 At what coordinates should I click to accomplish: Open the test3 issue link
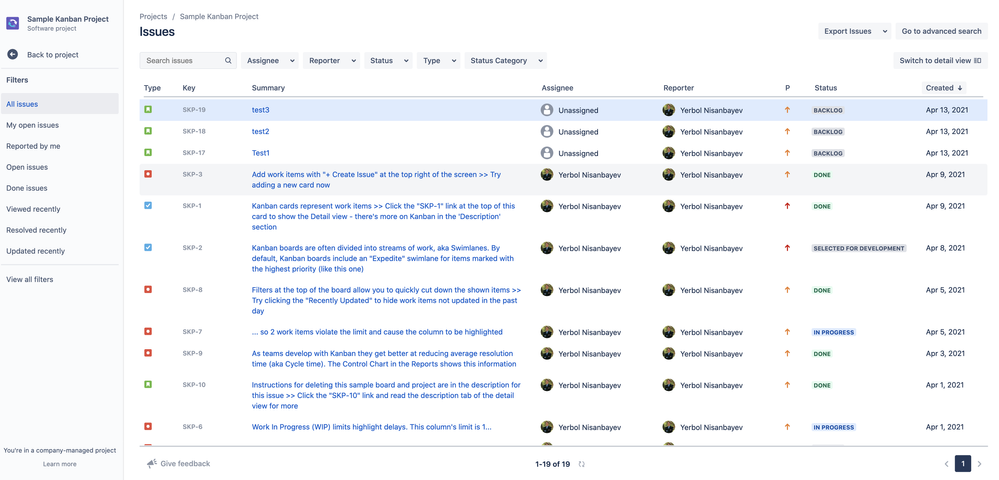[x=261, y=110]
